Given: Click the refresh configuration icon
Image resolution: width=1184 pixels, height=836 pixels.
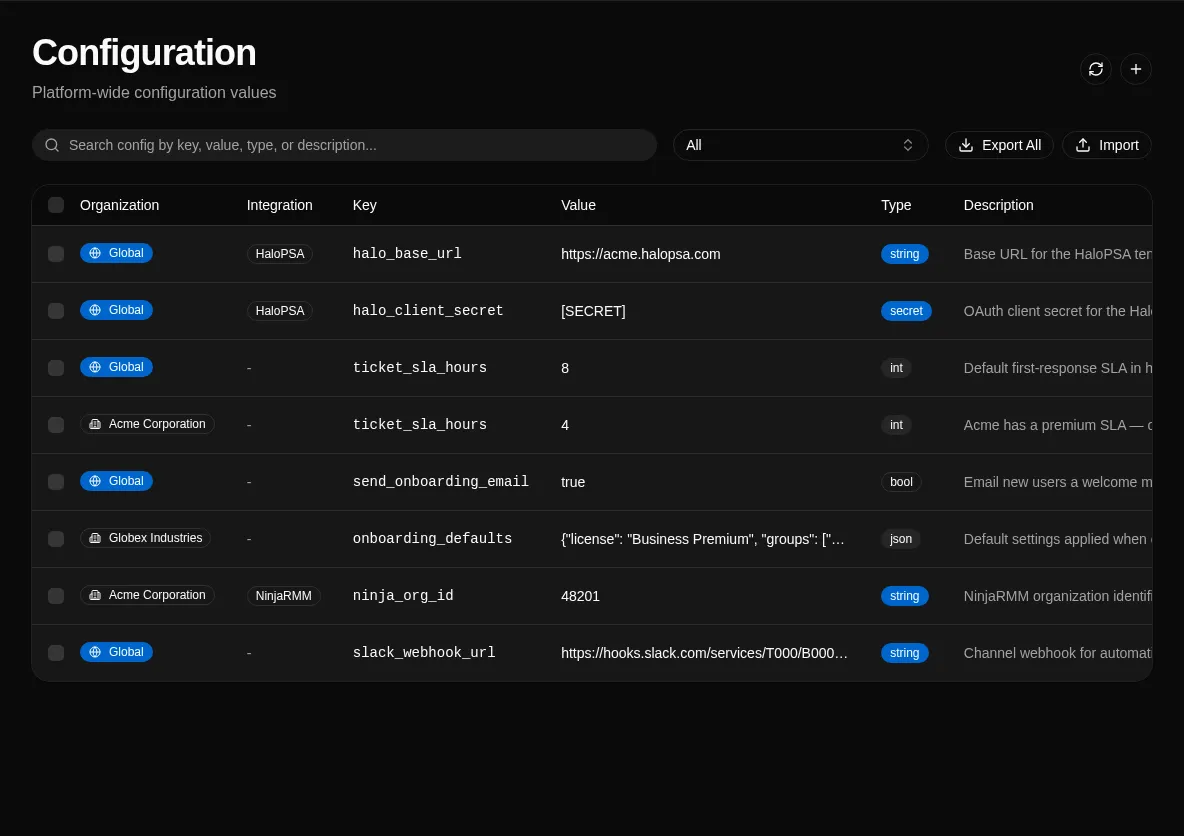Looking at the screenshot, I should click(x=1096, y=69).
